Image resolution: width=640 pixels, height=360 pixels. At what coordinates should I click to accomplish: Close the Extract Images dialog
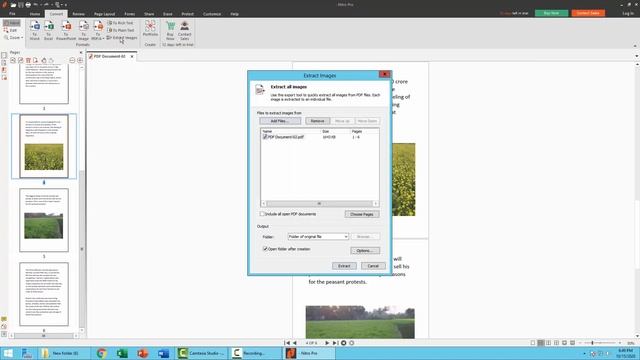(384, 74)
